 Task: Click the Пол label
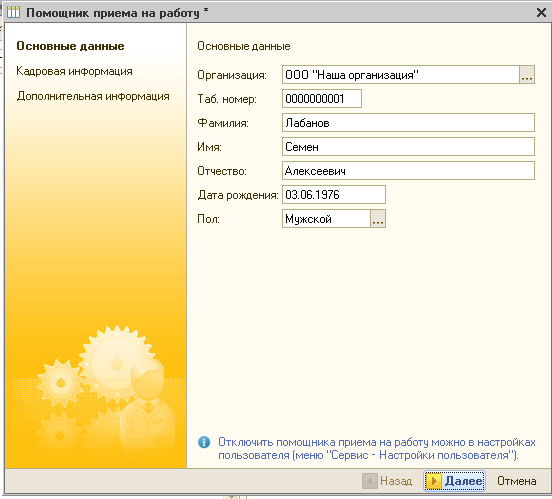(208, 219)
